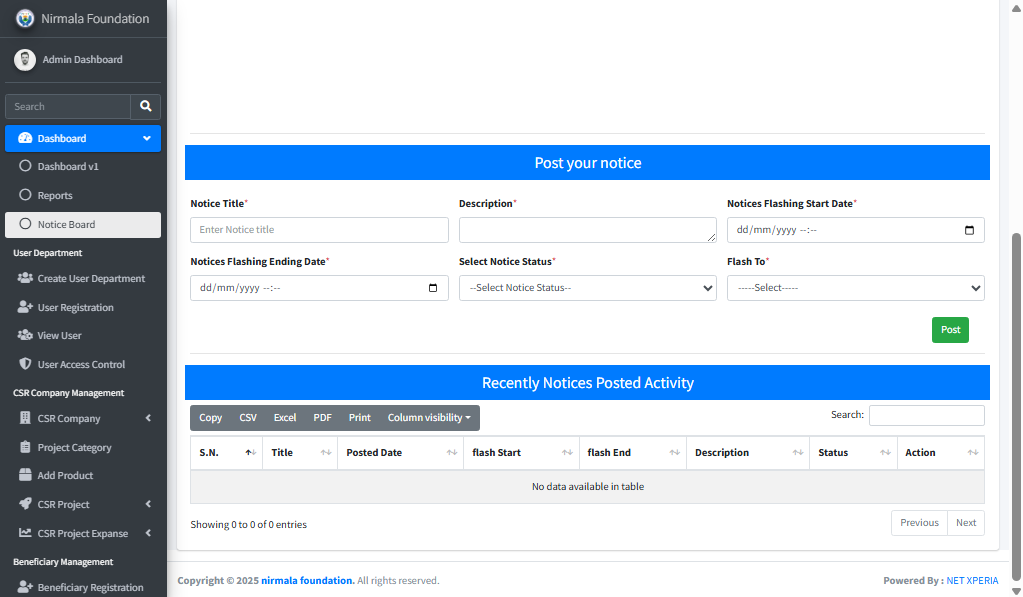The width and height of the screenshot is (1023, 597).
Task: Click the sidebar search magnifier icon
Action: coord(146,106)
